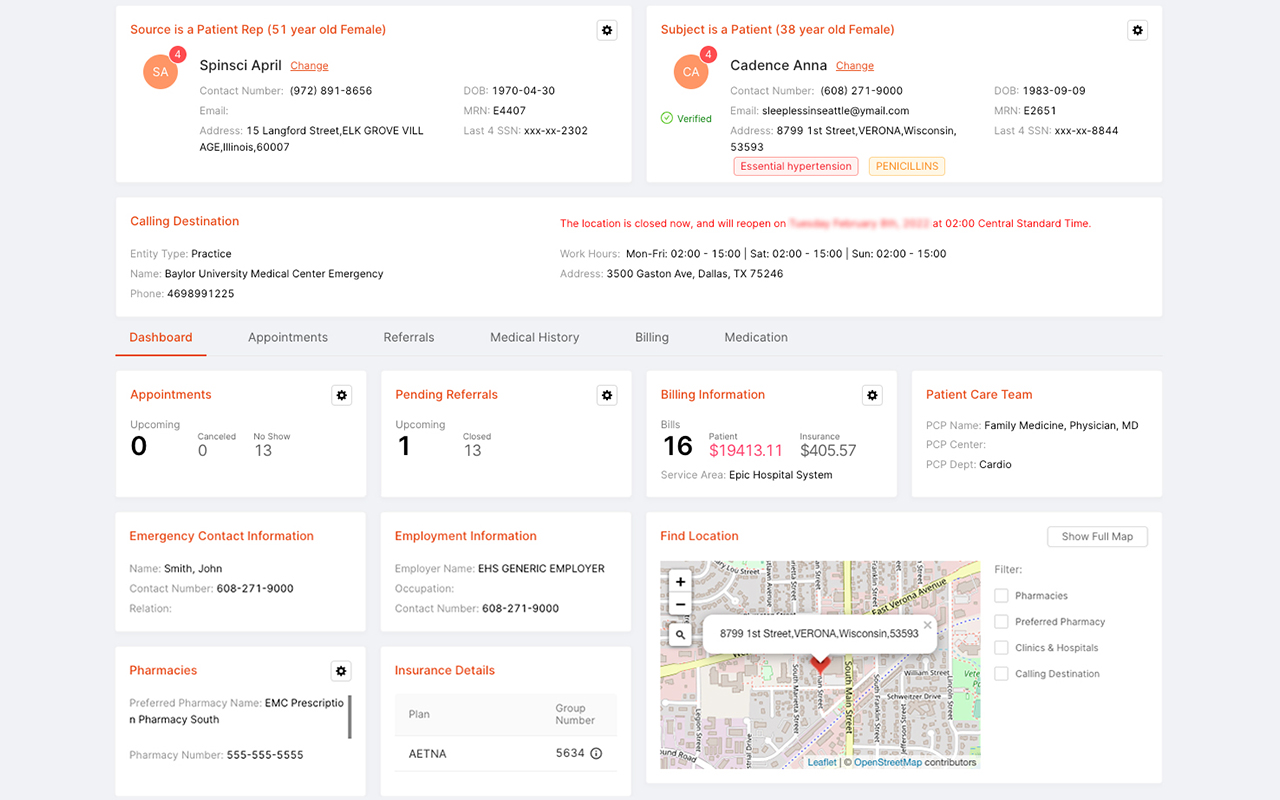Screen dimensions: 1280x800
Task: Close the map address popup
Action: [x=927, y=625]
